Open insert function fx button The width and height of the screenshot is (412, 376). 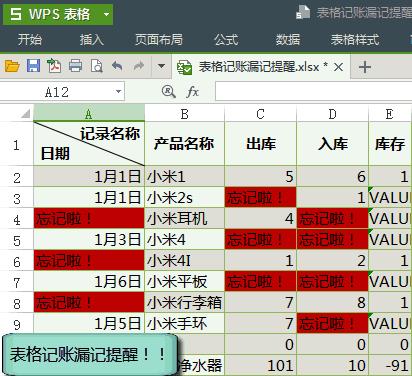[x=193, y=92]
